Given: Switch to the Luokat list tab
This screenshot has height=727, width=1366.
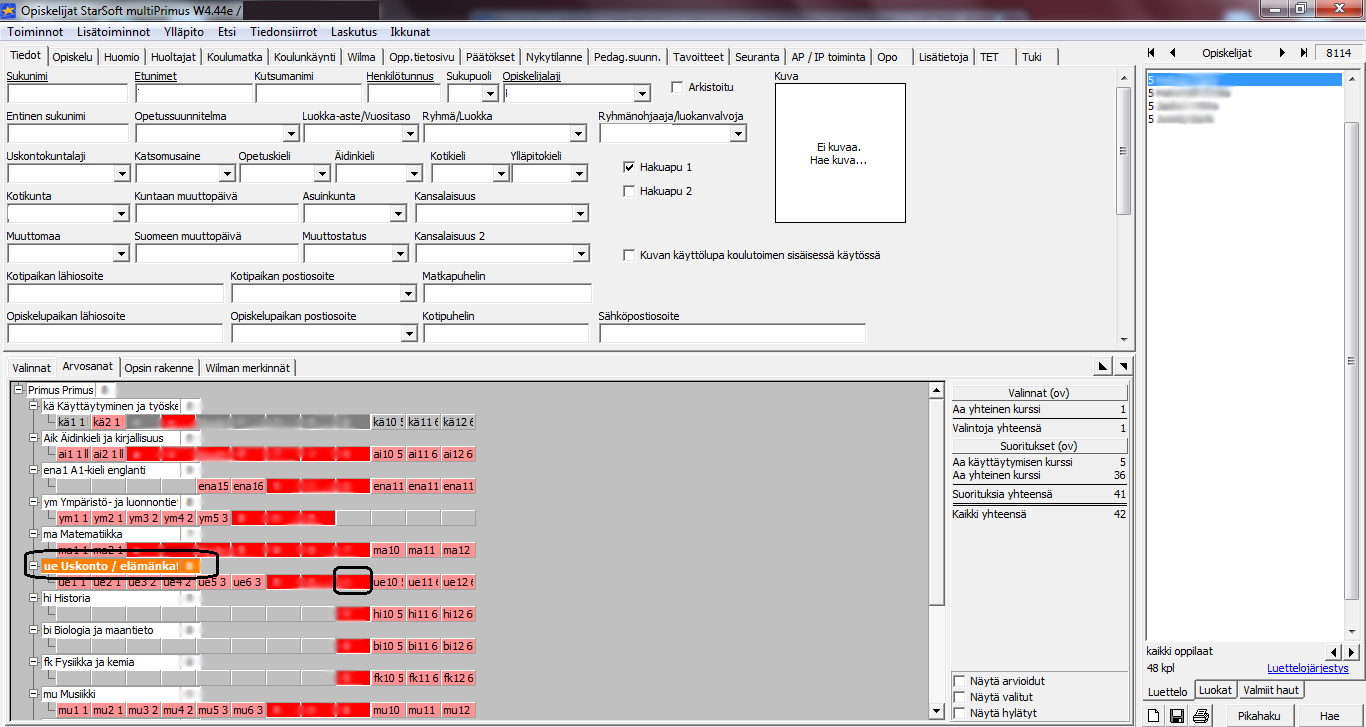Looking at the screenshot, I should pyautogui.click(x=1215, y=690).
